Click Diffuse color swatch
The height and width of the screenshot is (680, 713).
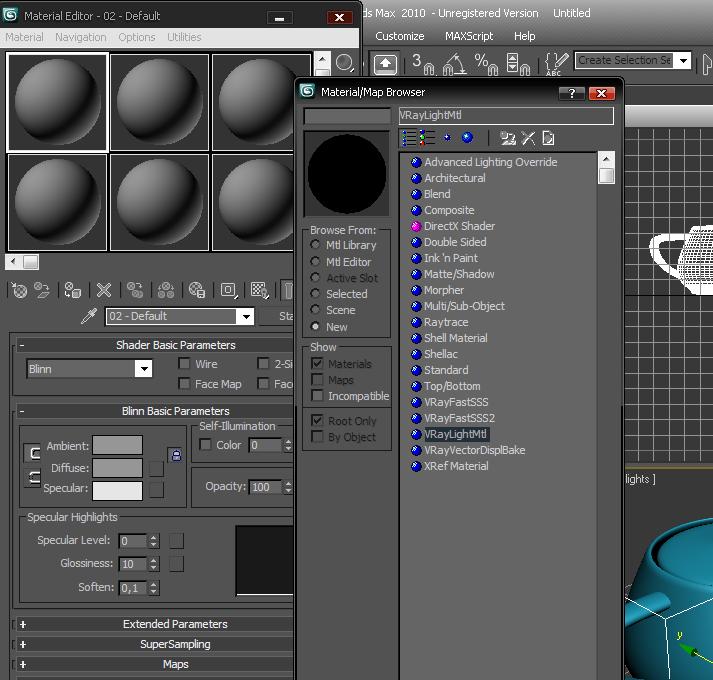[x=117, y=468]
